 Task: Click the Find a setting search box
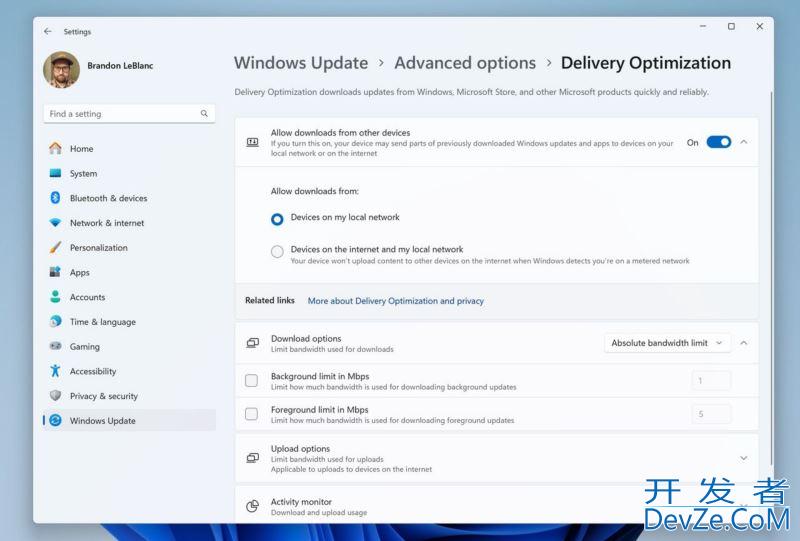coord(129,114)
